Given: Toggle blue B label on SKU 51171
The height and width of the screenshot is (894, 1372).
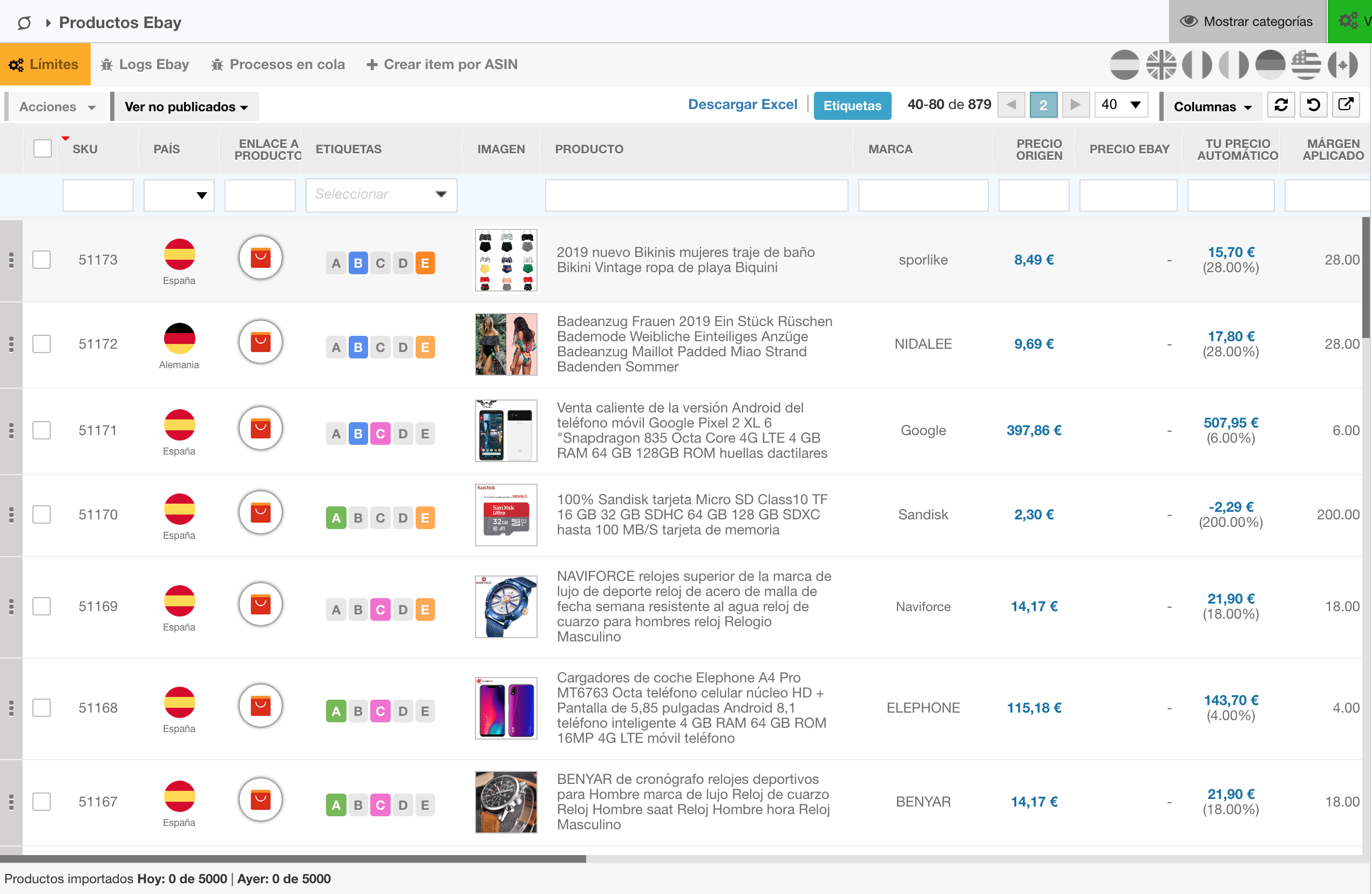Looking at the screenshot, I should [358, 434].
